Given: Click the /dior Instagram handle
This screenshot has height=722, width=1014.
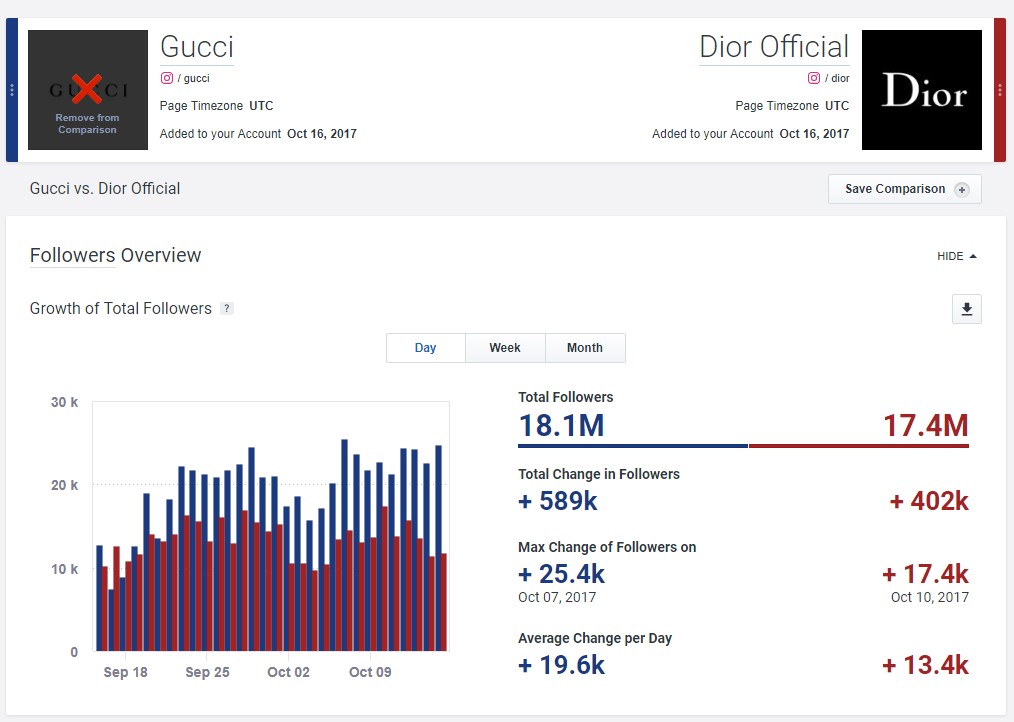Looking at the screenshot, I should pos(839,78).
